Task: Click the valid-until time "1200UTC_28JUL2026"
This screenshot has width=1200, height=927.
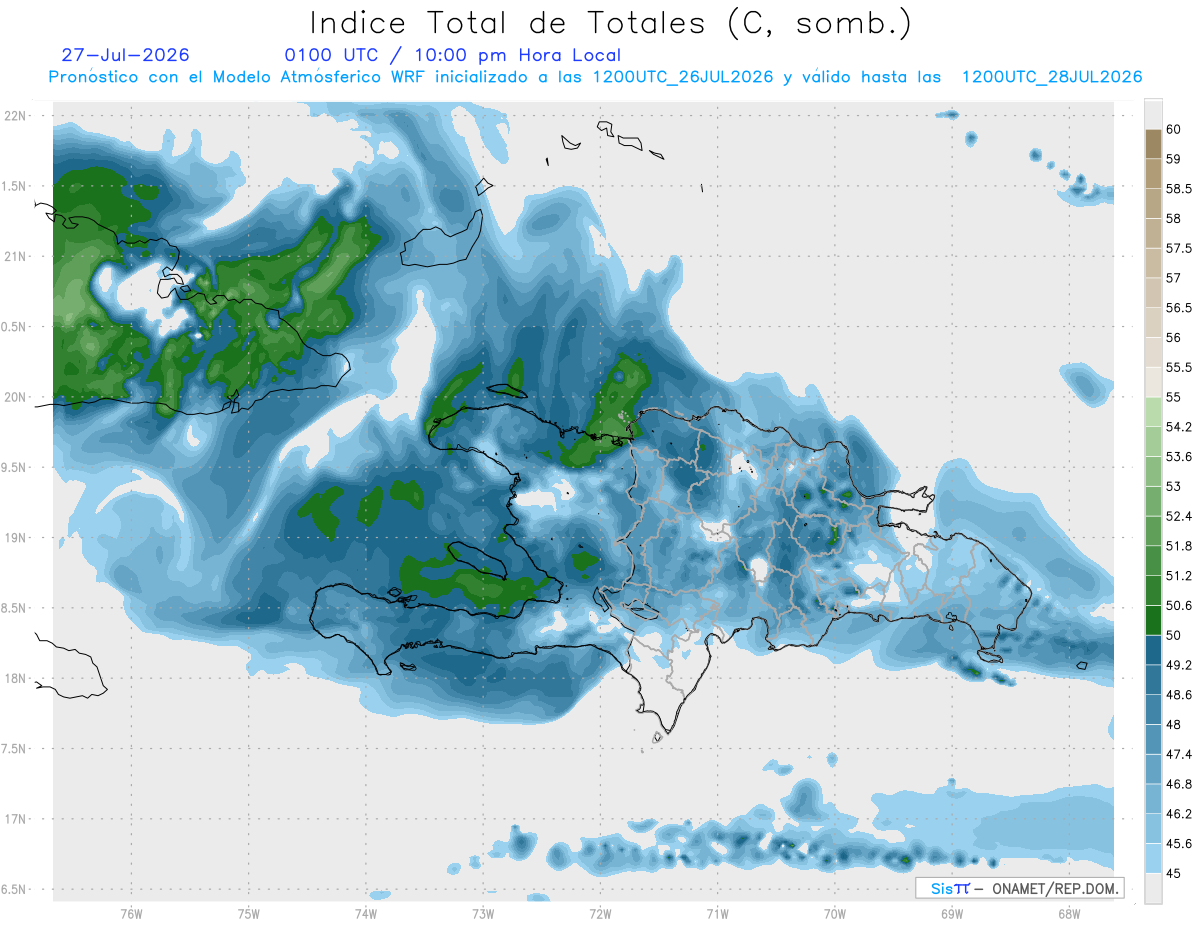Action: pos(1052,77)
